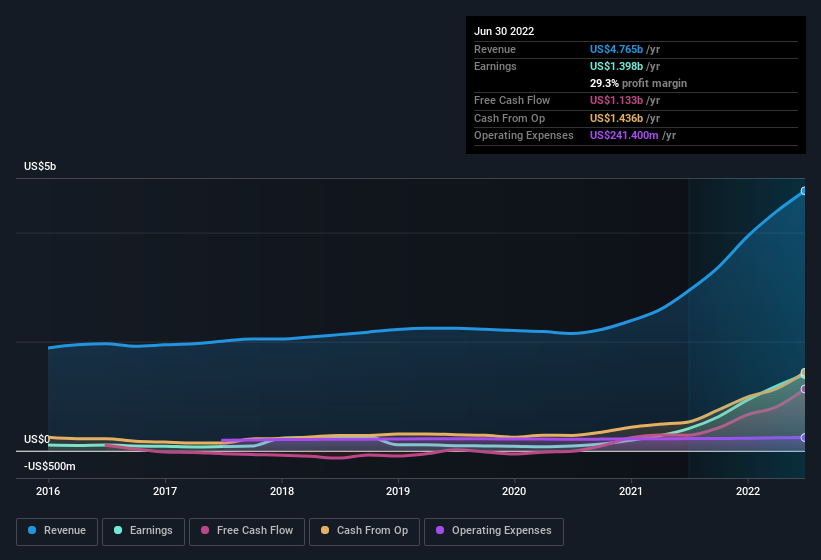Click the -US$500m y-axis label
This screenshot has width=821, height=560.
(x=50, y=466)
